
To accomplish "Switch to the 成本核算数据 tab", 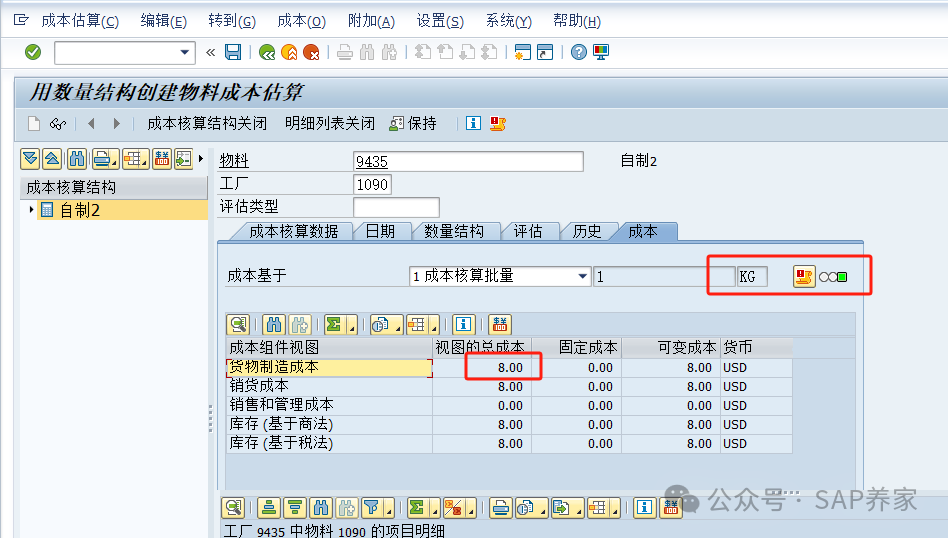I will (x=294, y=232).
